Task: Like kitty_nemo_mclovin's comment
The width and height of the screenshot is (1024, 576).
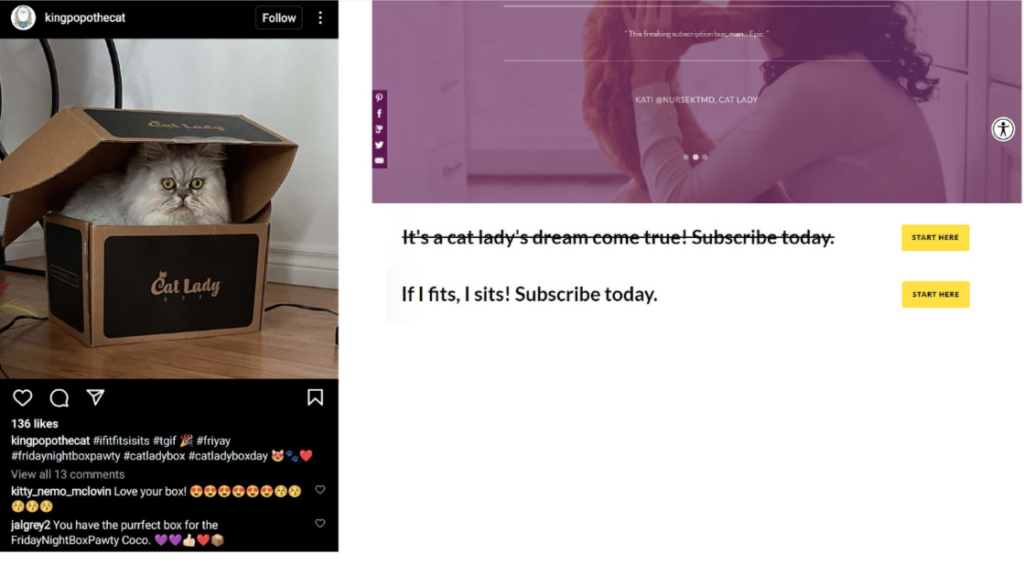Action: (320, 490)
